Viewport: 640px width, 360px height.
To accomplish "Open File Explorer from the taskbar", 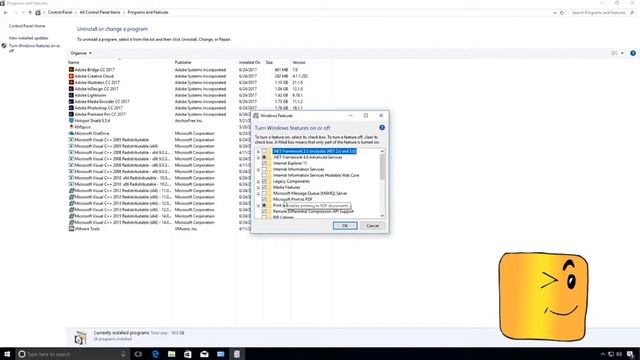I will coord(171,354).
